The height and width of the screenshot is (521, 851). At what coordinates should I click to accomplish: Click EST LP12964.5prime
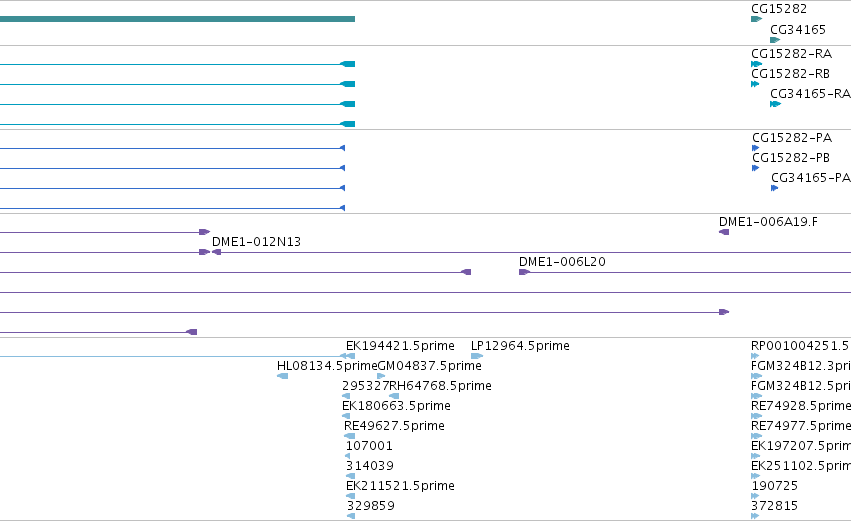click(520, 346)
